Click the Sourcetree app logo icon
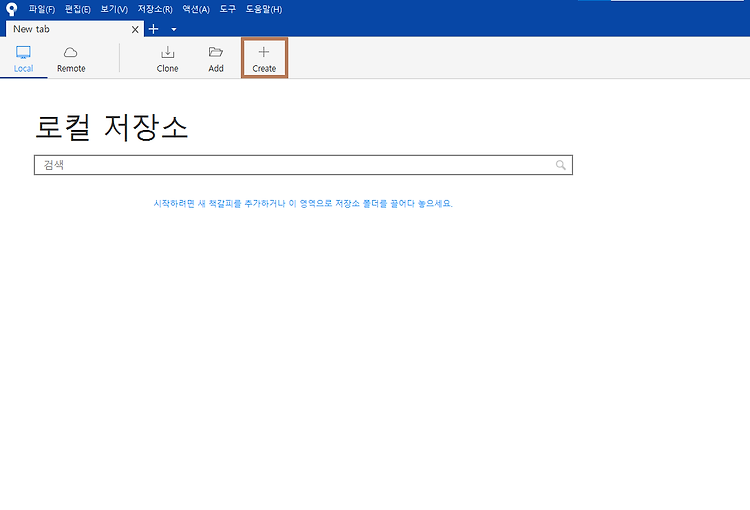Screen dimensions: 750x510 point(11,9)
